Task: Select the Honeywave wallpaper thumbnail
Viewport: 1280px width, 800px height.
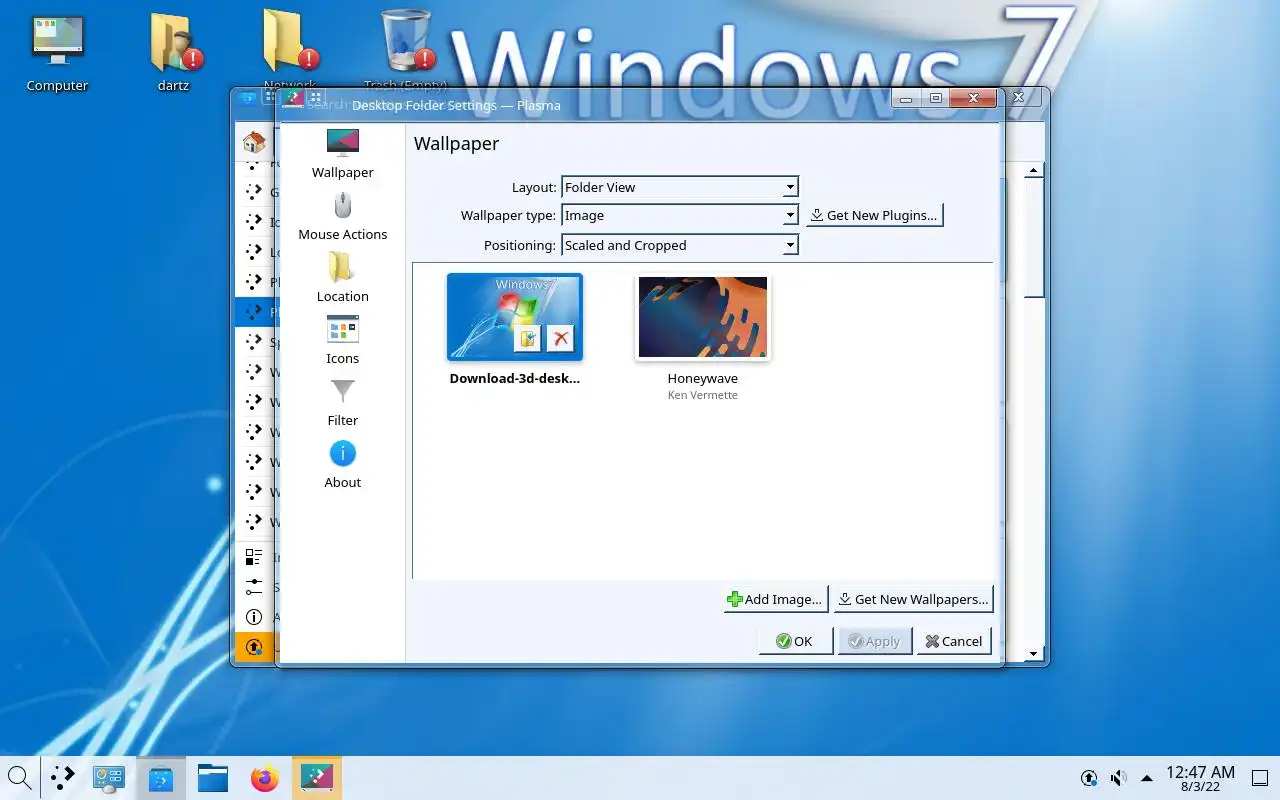Action: [x=703, y=317]
